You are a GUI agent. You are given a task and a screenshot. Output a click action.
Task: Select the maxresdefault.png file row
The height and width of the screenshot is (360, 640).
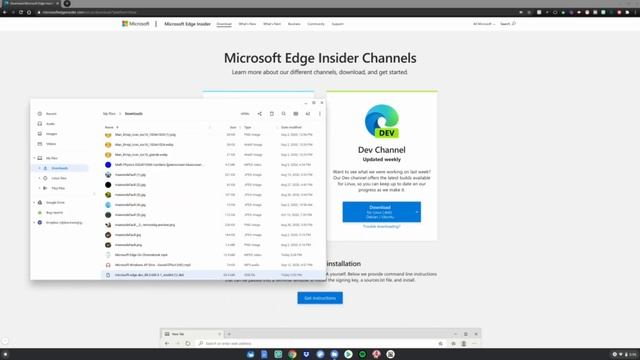tap(213, 245)
